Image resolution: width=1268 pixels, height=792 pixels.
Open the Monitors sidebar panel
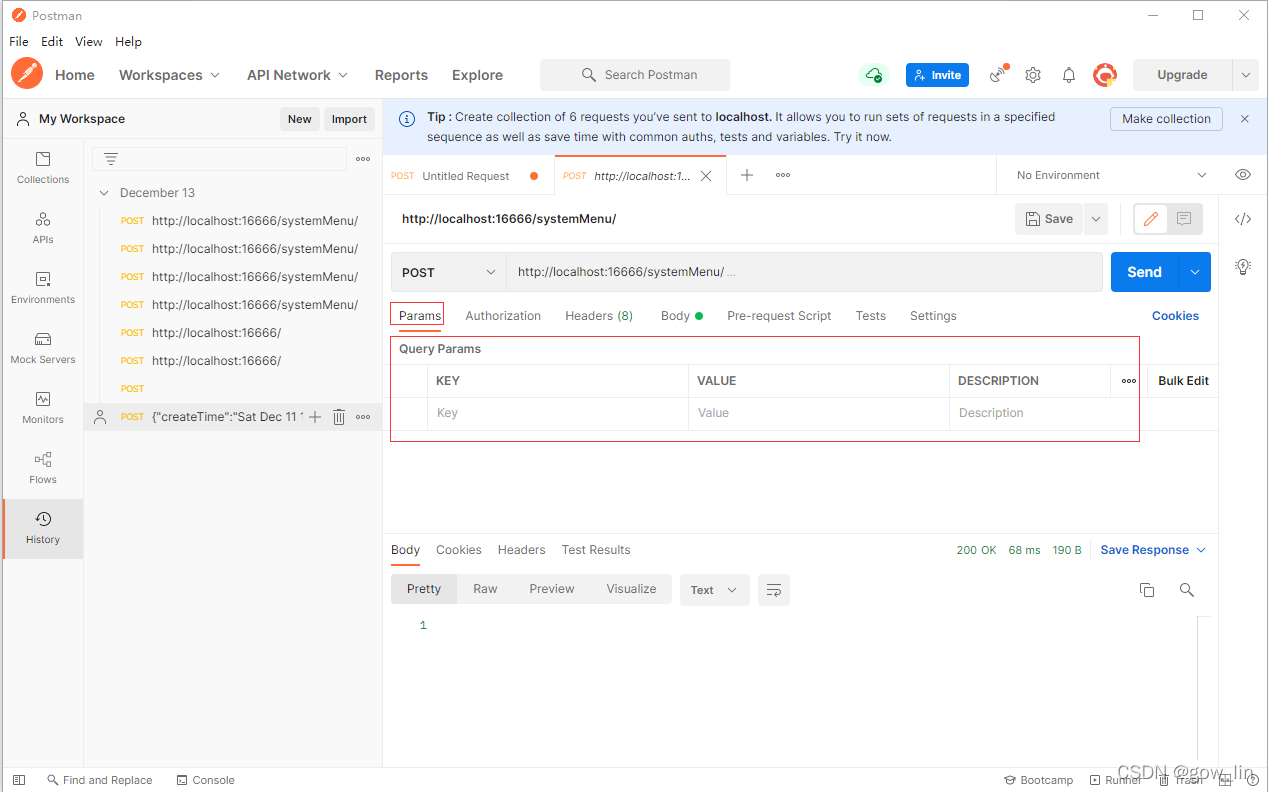(43, 408)
